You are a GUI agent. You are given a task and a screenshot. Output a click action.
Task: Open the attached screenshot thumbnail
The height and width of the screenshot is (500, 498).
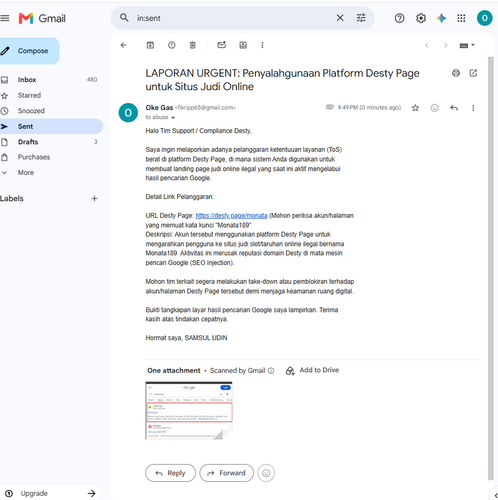click(x=189, y=410)
